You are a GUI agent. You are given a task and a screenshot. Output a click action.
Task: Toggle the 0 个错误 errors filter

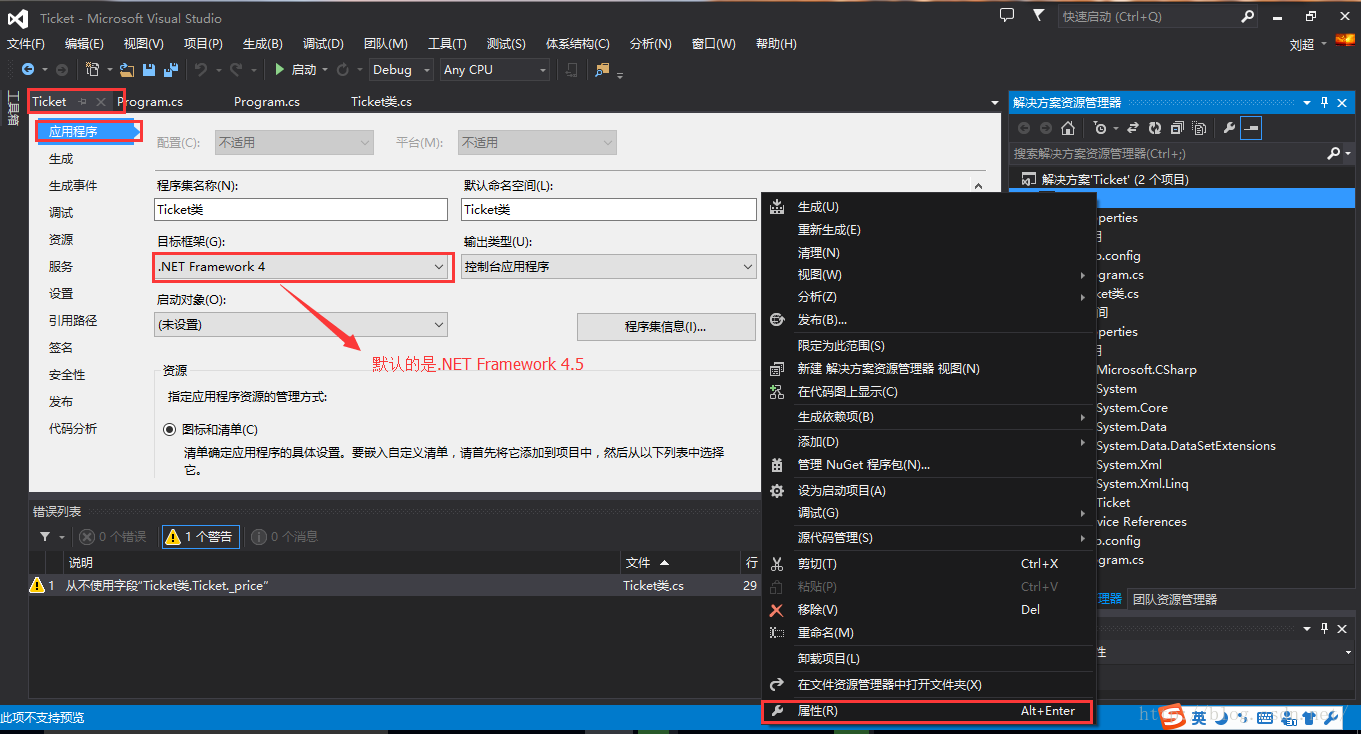pos(114,537)
